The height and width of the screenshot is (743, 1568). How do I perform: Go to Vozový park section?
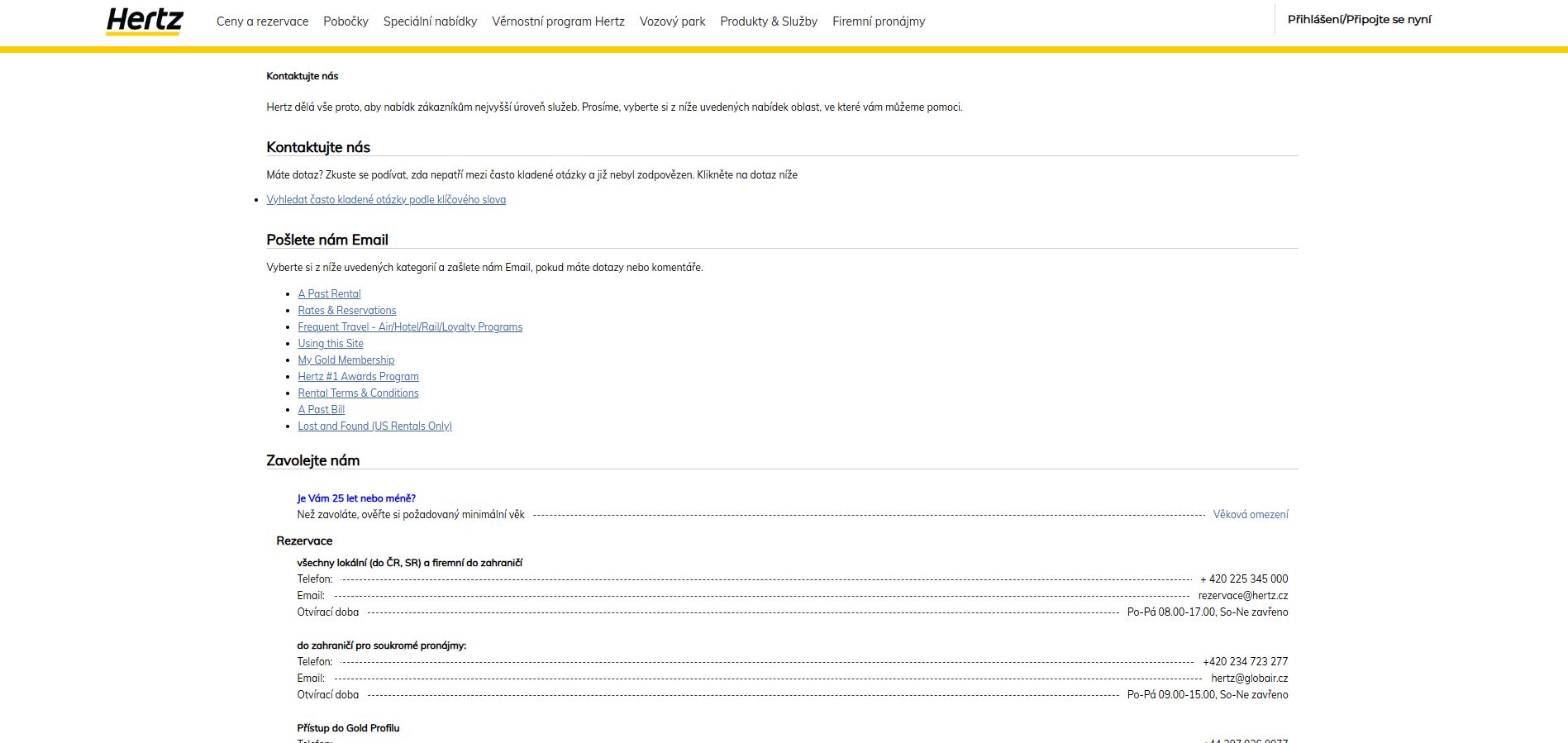pos(672,21)
